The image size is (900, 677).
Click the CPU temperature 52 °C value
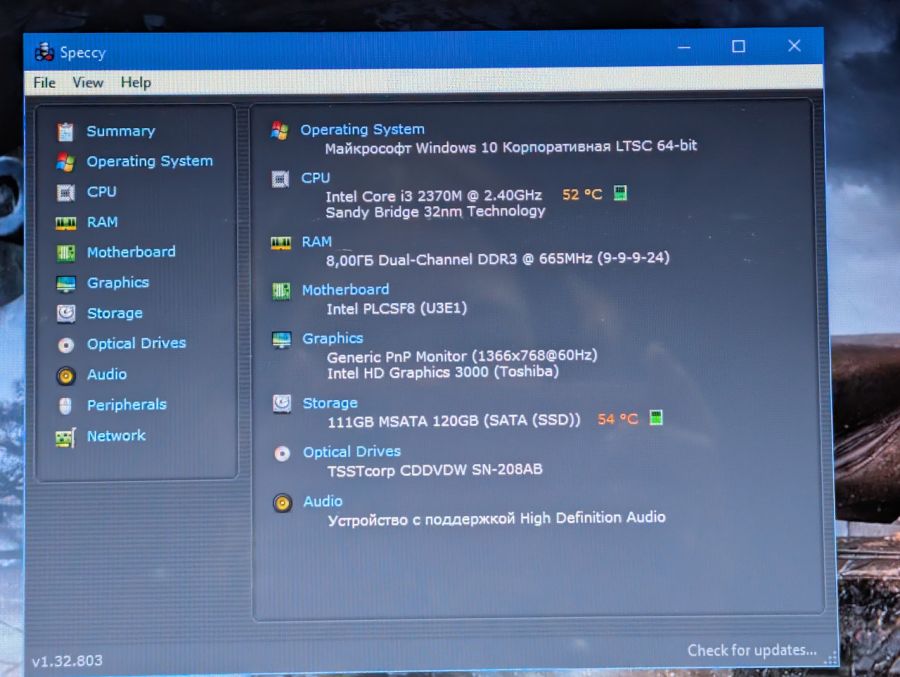[582, 194]
